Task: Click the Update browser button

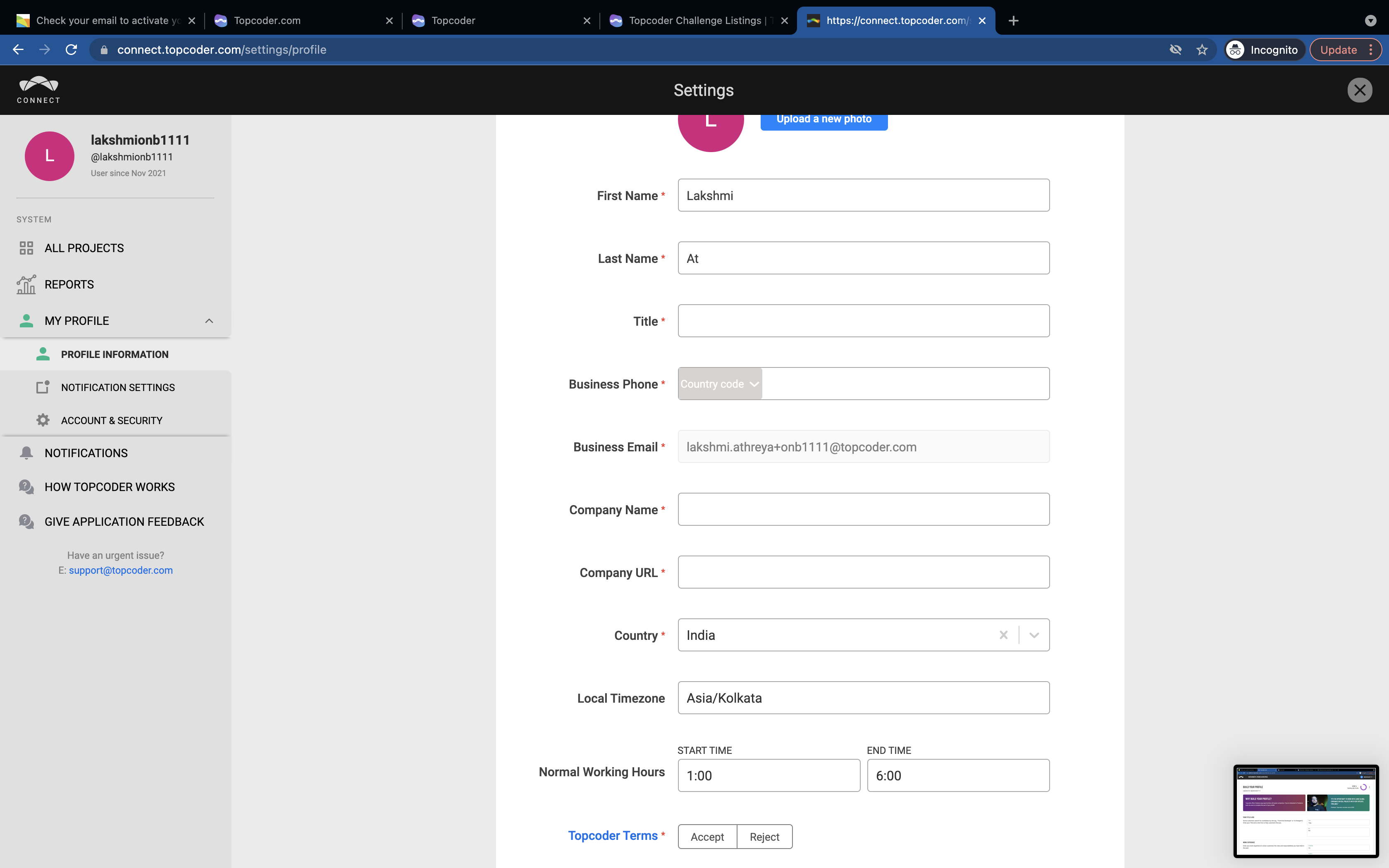Action: point(1345,50)
